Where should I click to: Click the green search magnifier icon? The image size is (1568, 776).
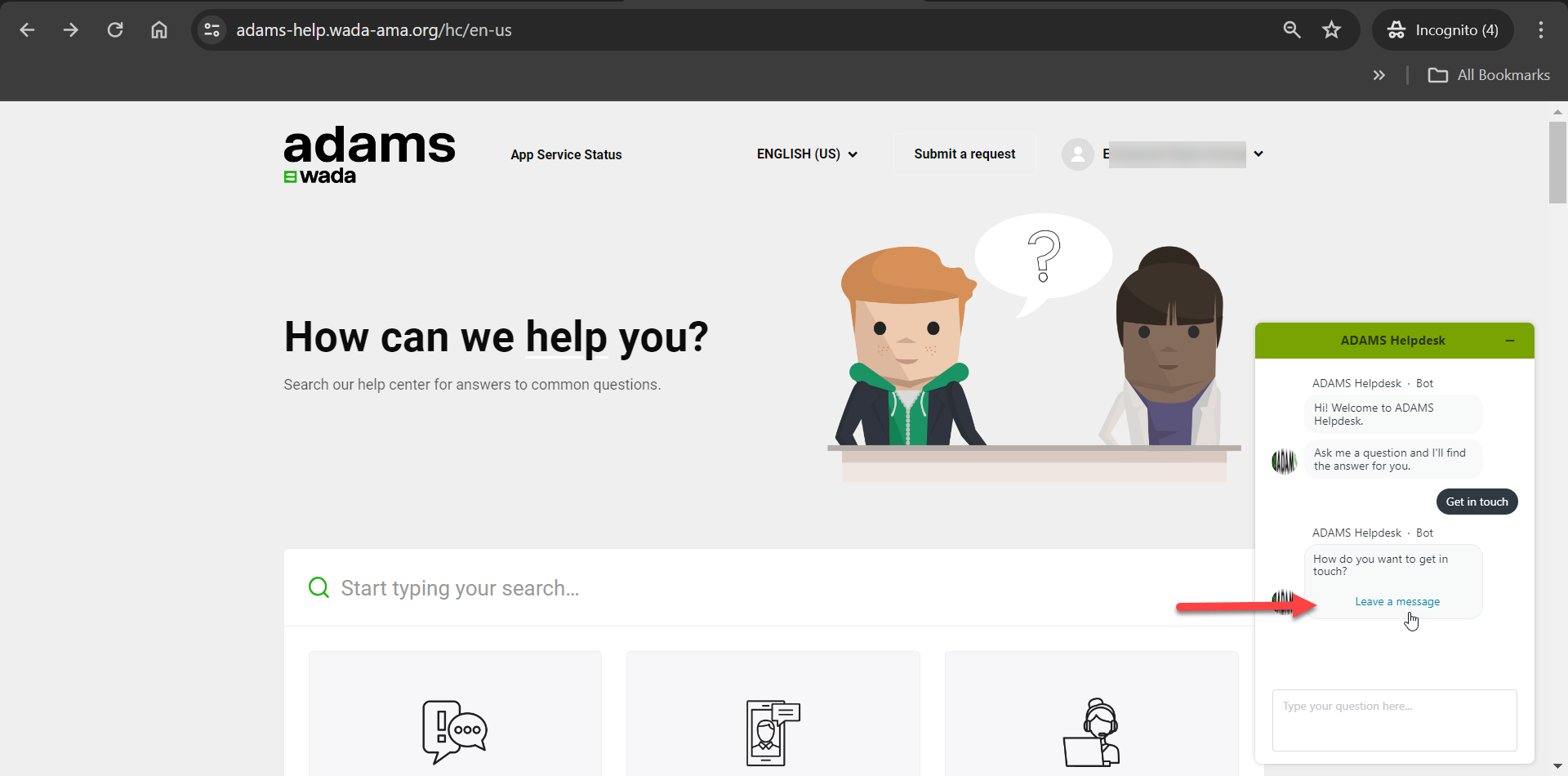(x=318, y=587)
